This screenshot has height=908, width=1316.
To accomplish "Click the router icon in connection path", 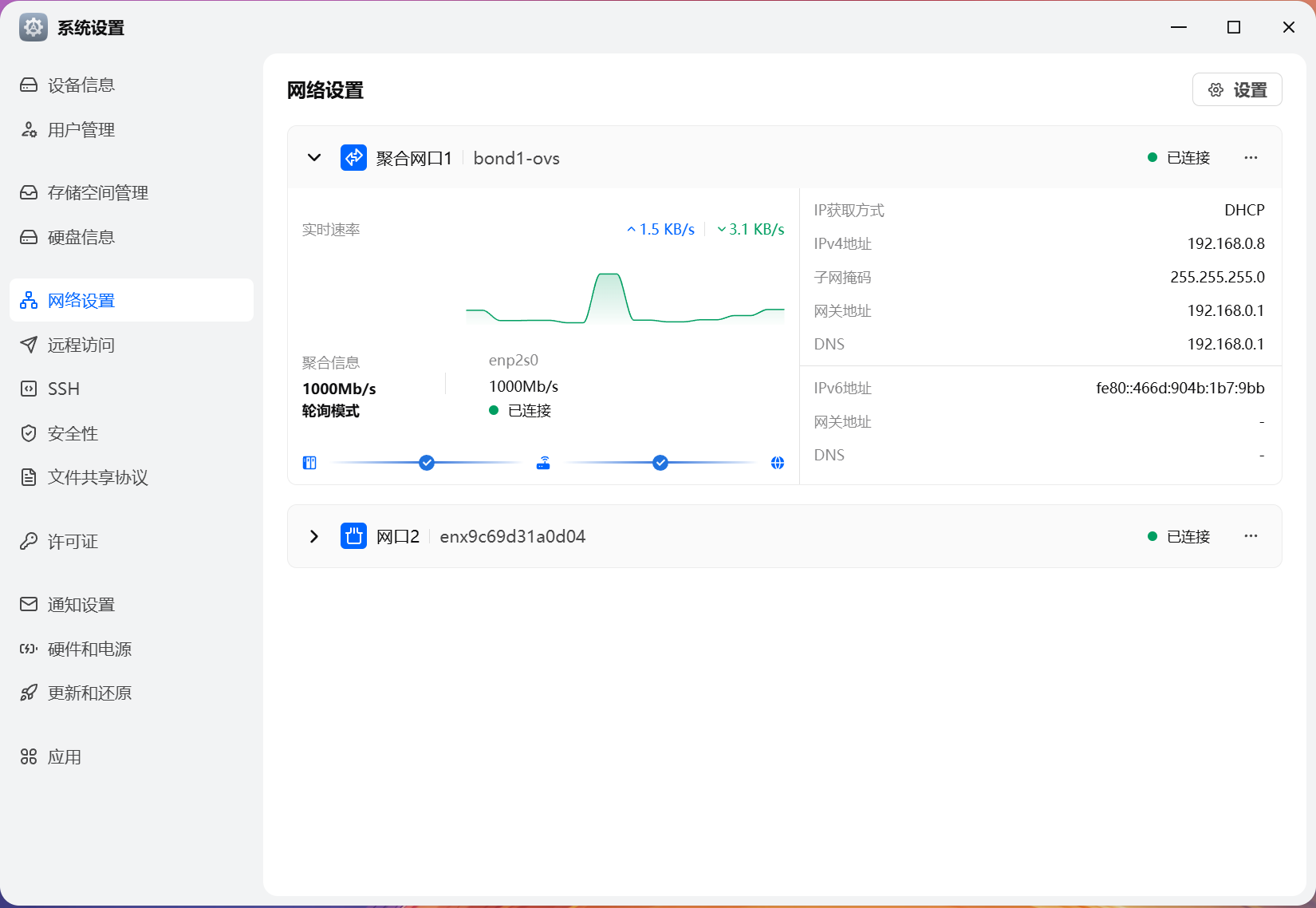I will (543, 463).
